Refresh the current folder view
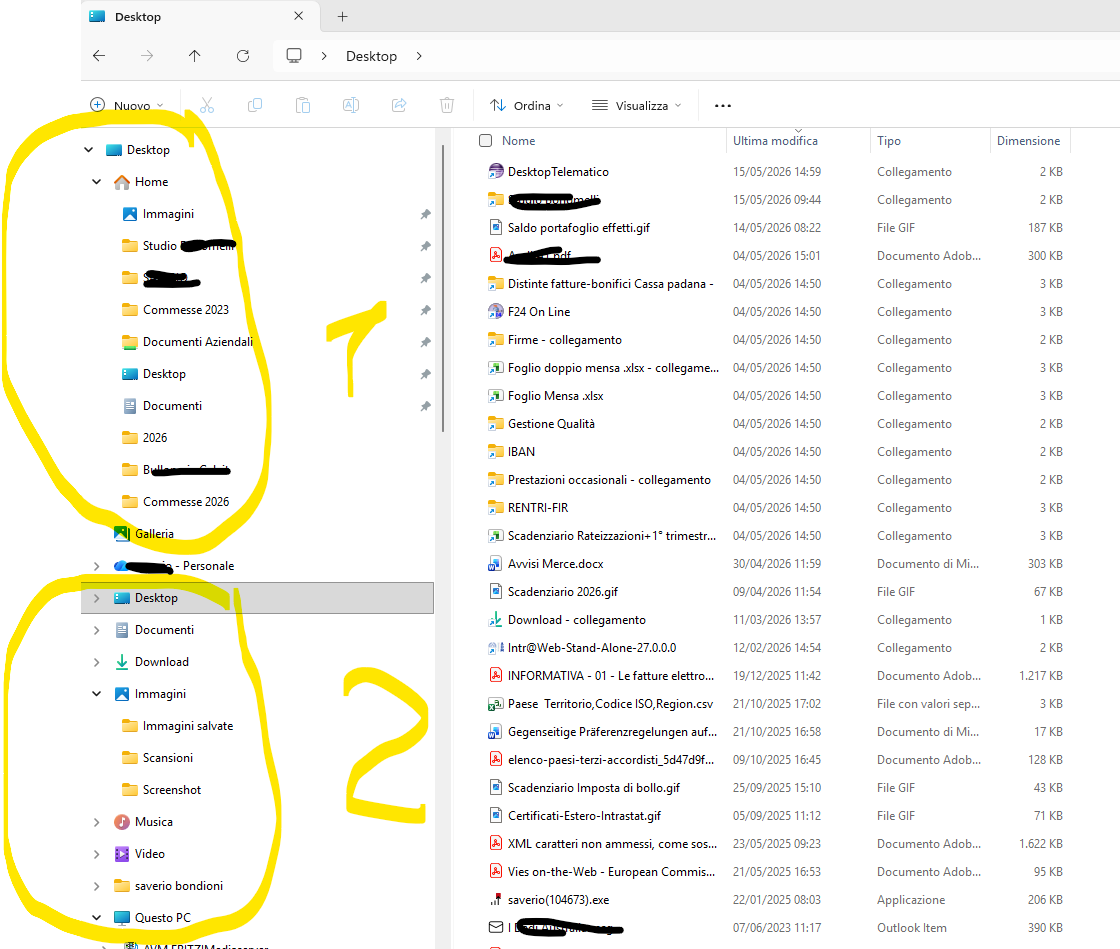 tap(243, 56)
